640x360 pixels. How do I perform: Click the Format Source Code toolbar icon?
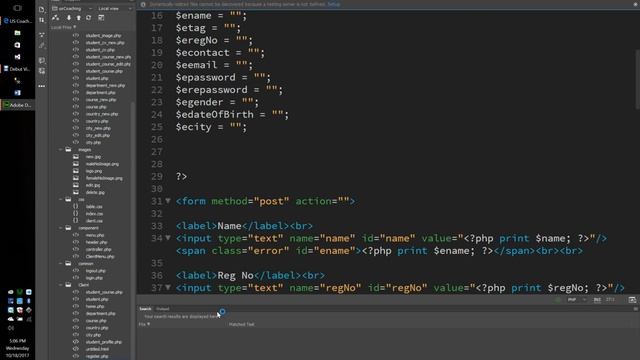(x=42, y=46)
